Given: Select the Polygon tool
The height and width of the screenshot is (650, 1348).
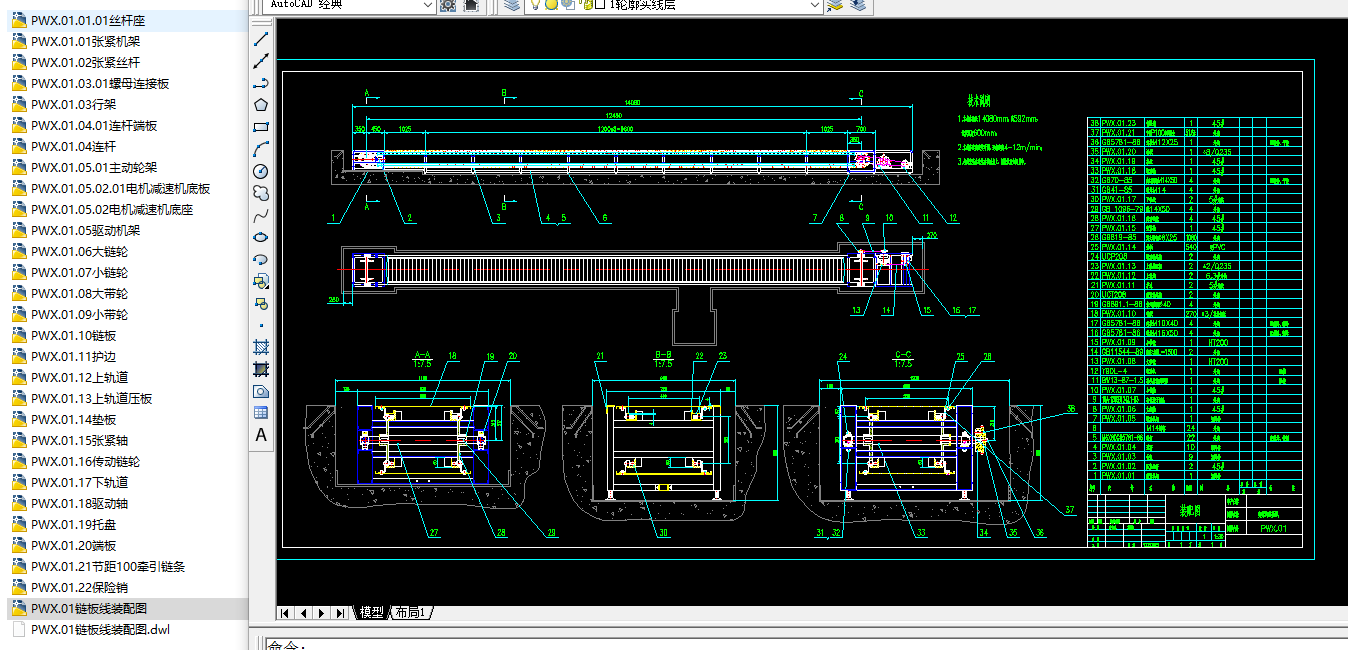Looking at the screenshot, I should point(261,105).
